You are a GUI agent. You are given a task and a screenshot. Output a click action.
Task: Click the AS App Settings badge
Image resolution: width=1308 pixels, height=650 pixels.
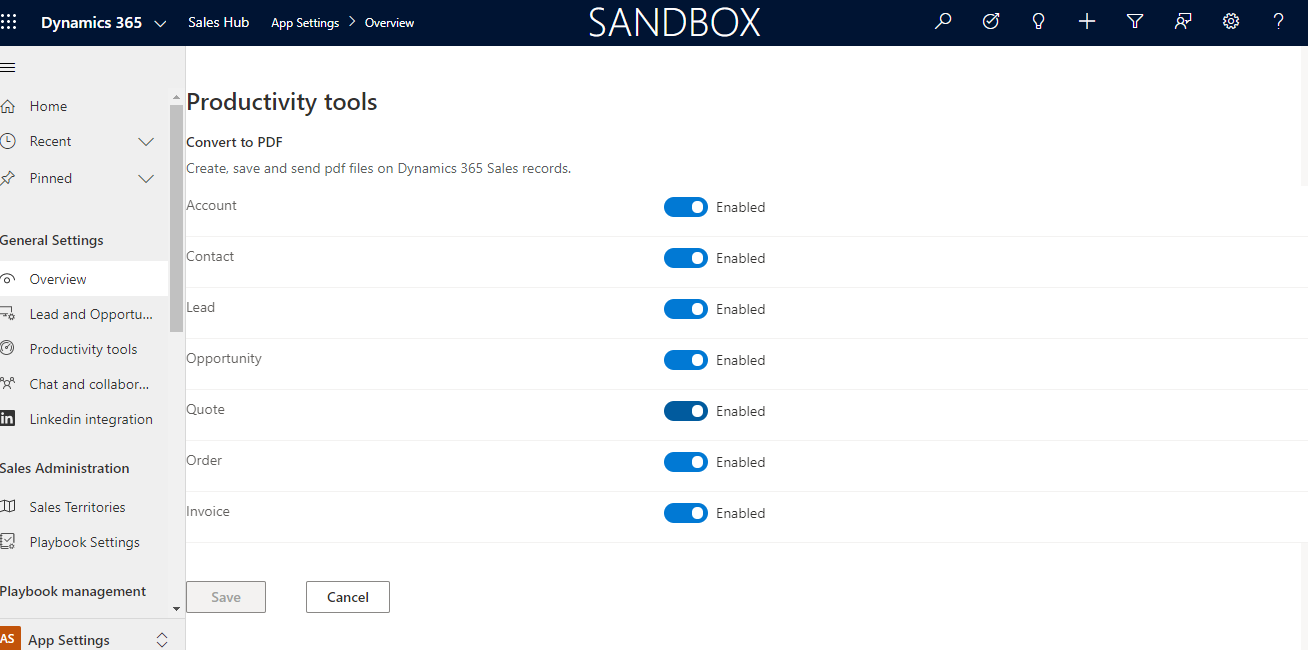(9, 639)
